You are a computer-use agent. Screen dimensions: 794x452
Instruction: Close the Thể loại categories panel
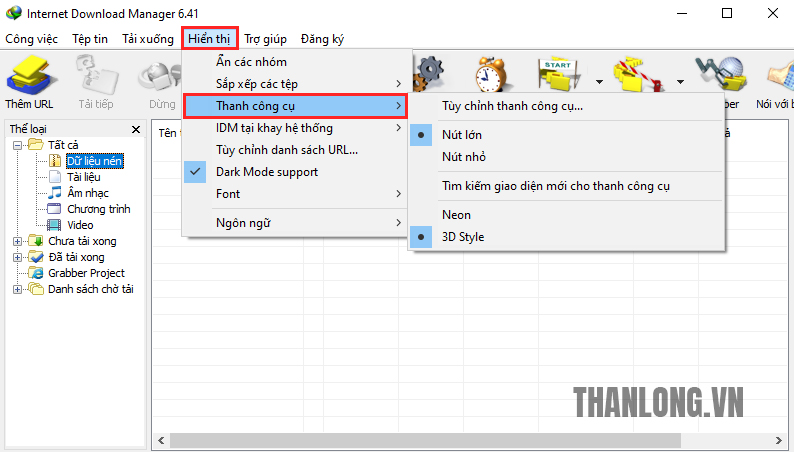coord(136,129)
